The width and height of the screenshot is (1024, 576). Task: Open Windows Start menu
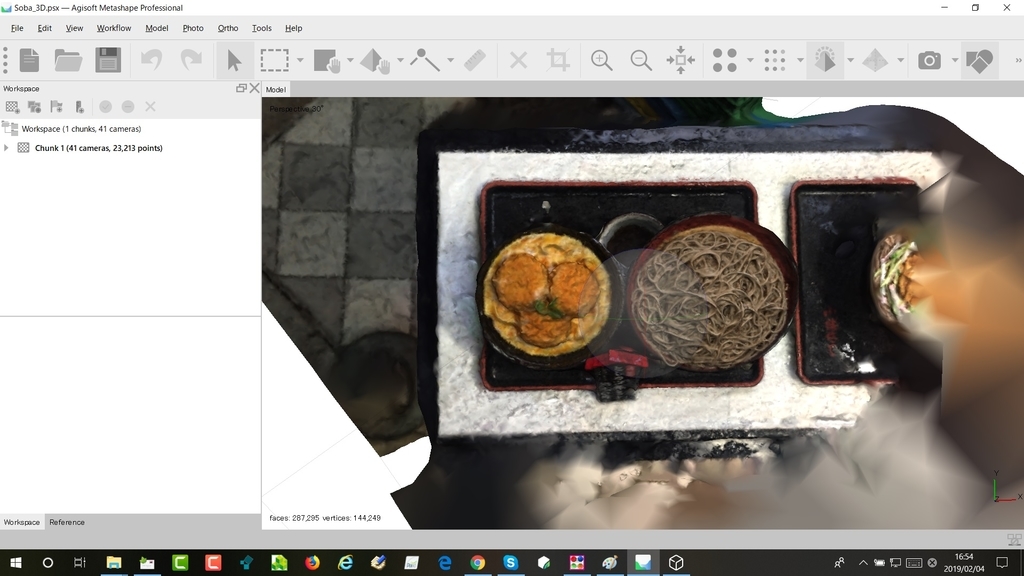tap(16, 562)
